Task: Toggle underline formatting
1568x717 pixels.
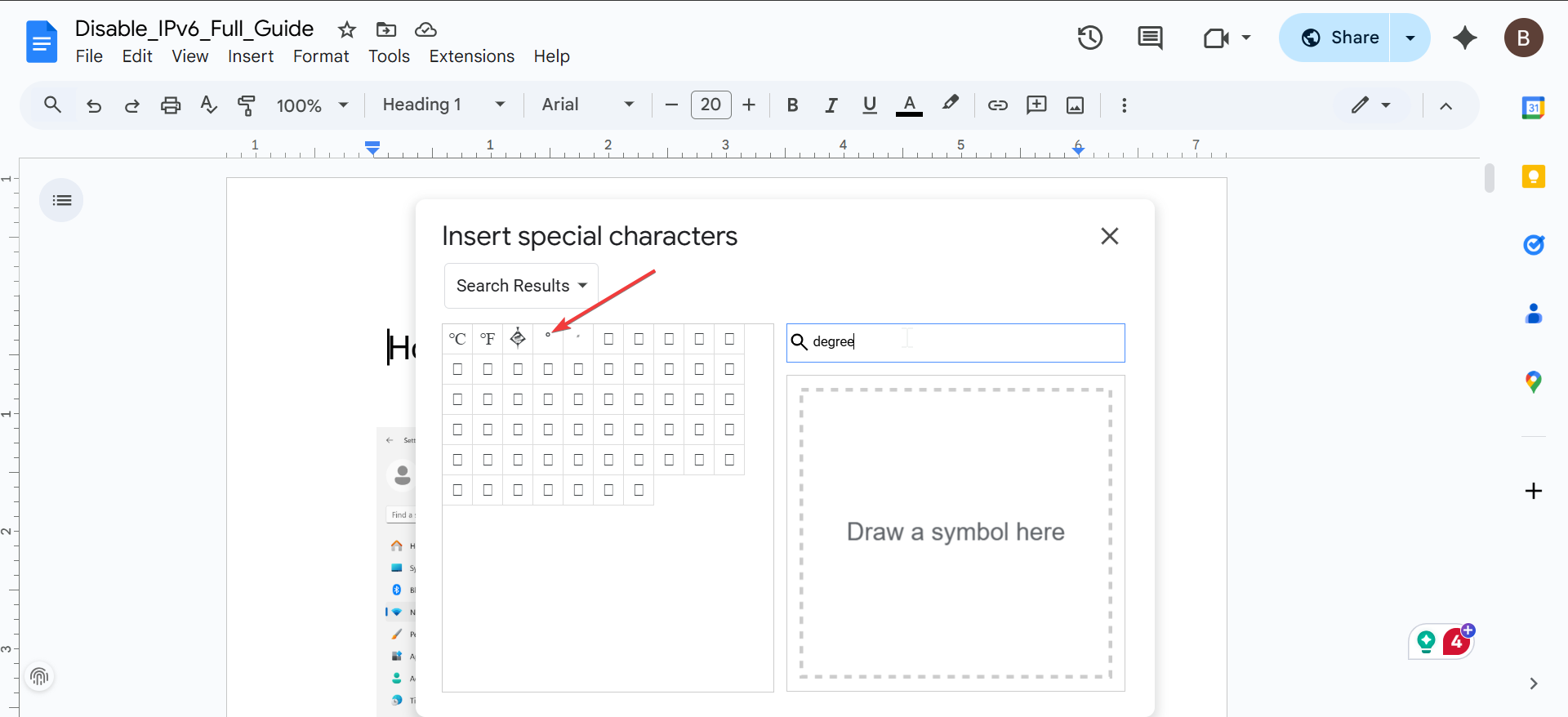Action: tap(869, 105)
